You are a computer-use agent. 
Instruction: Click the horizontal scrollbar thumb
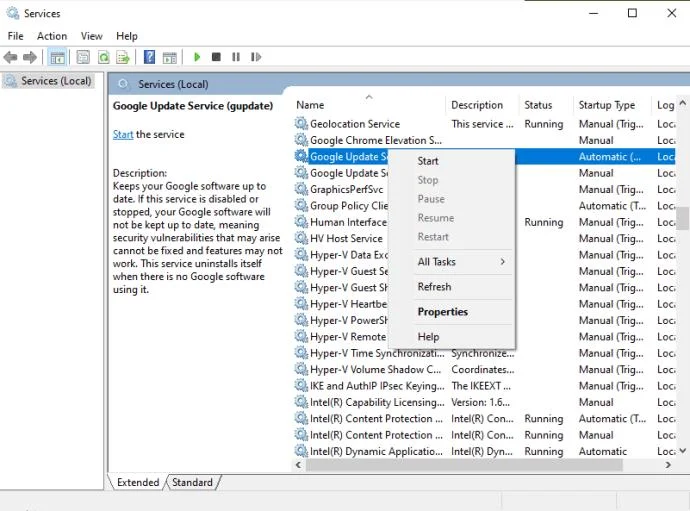(x=464, y=465)
